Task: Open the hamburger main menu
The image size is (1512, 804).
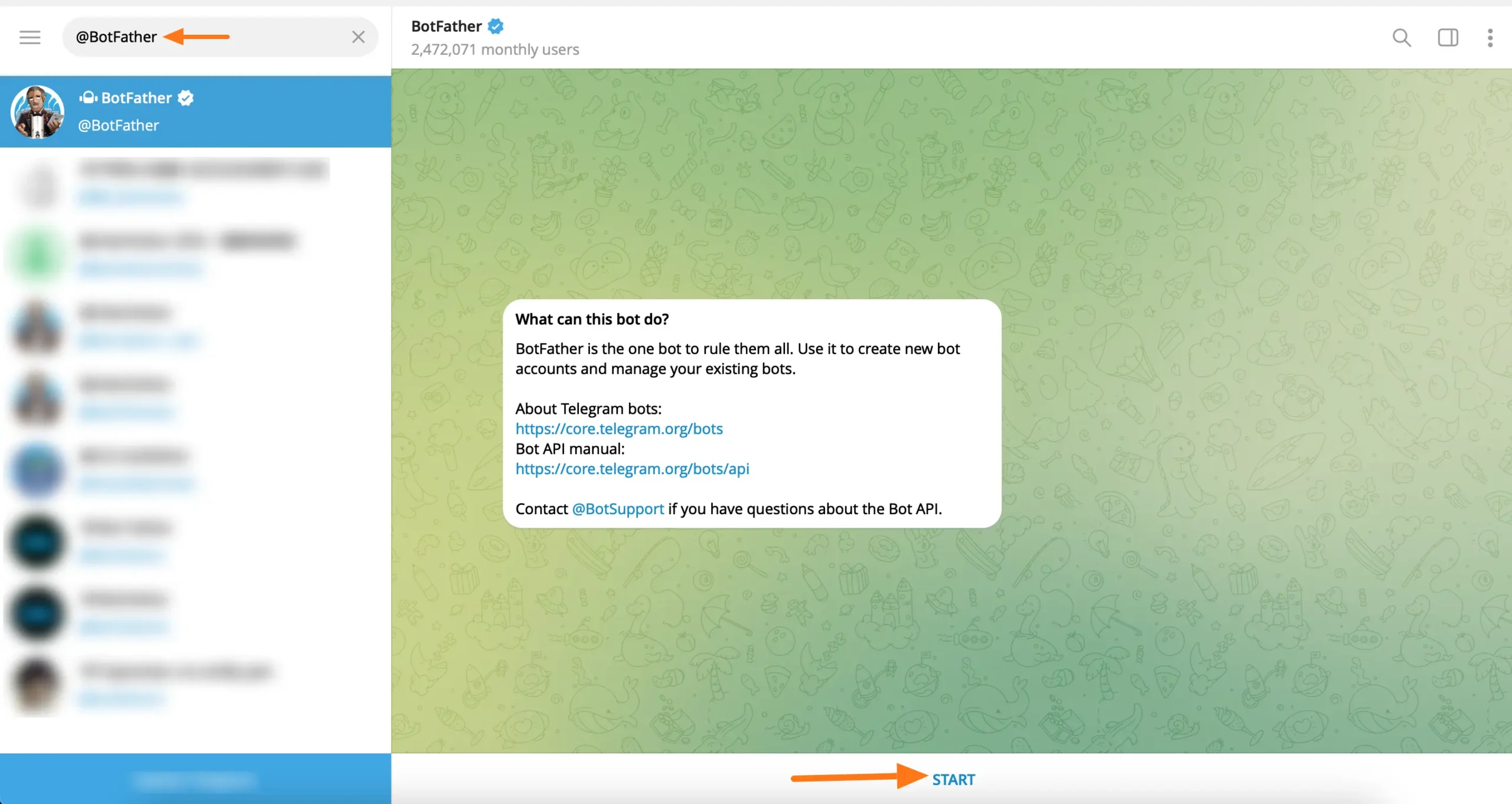Action: (30, 37)
